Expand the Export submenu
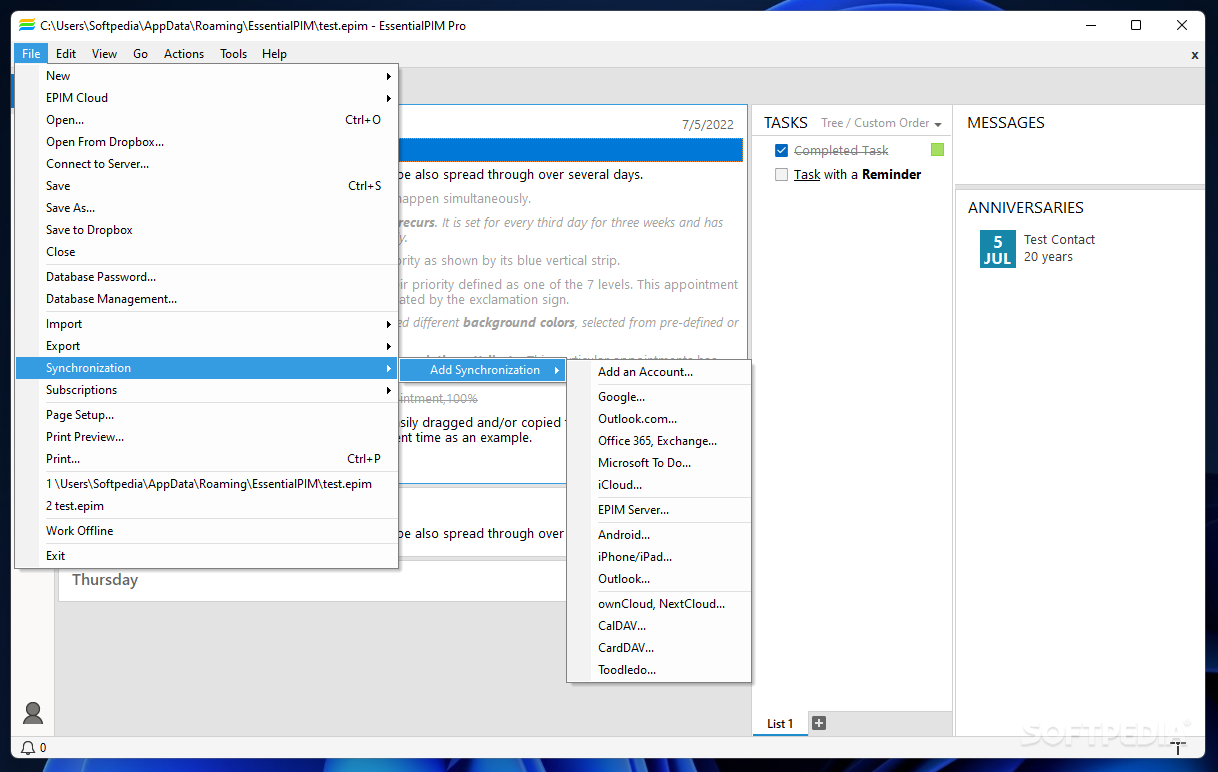The height and width of the screenshot is (772, 1218). (x=207, y=346)
